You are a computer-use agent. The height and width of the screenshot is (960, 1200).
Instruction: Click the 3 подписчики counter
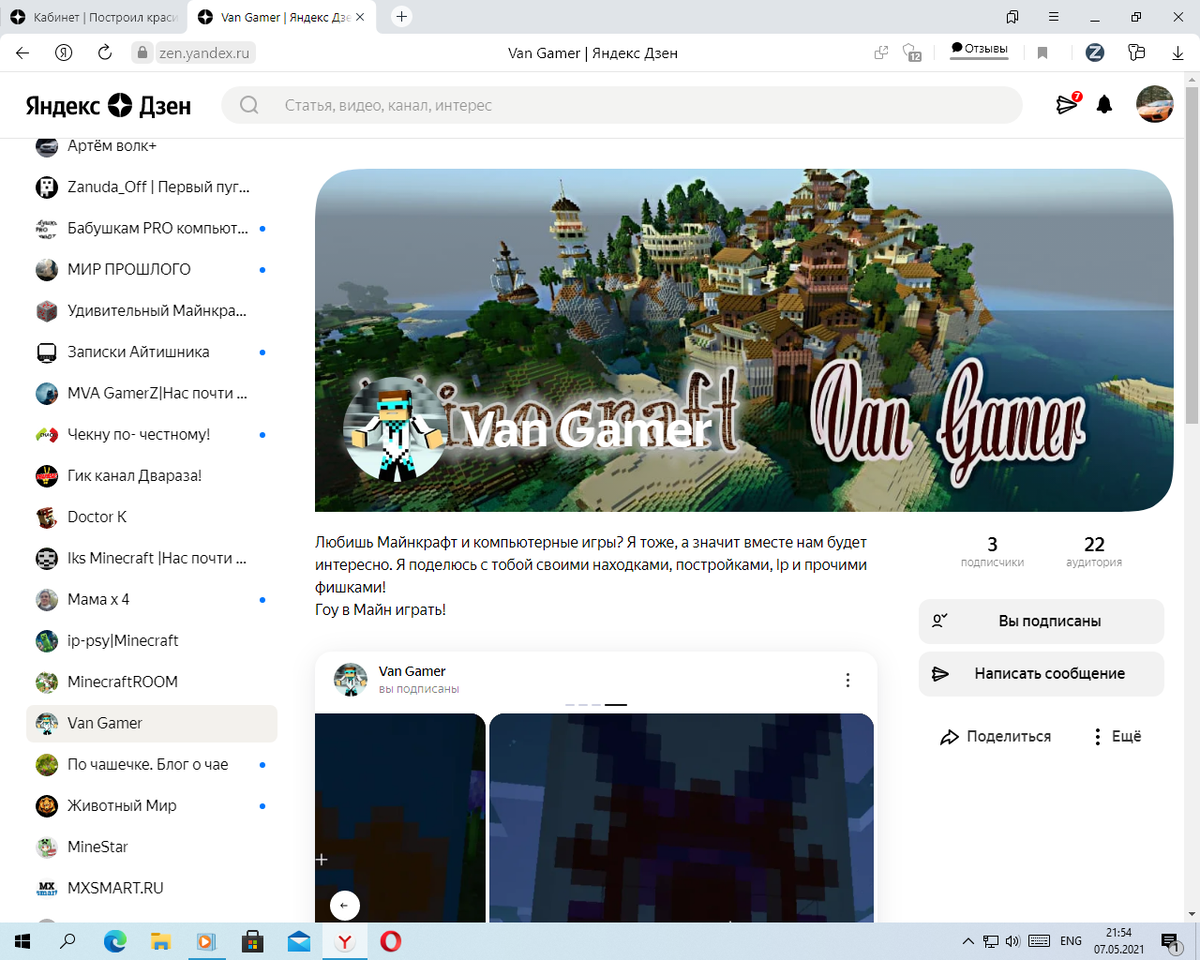click(992, 551)
